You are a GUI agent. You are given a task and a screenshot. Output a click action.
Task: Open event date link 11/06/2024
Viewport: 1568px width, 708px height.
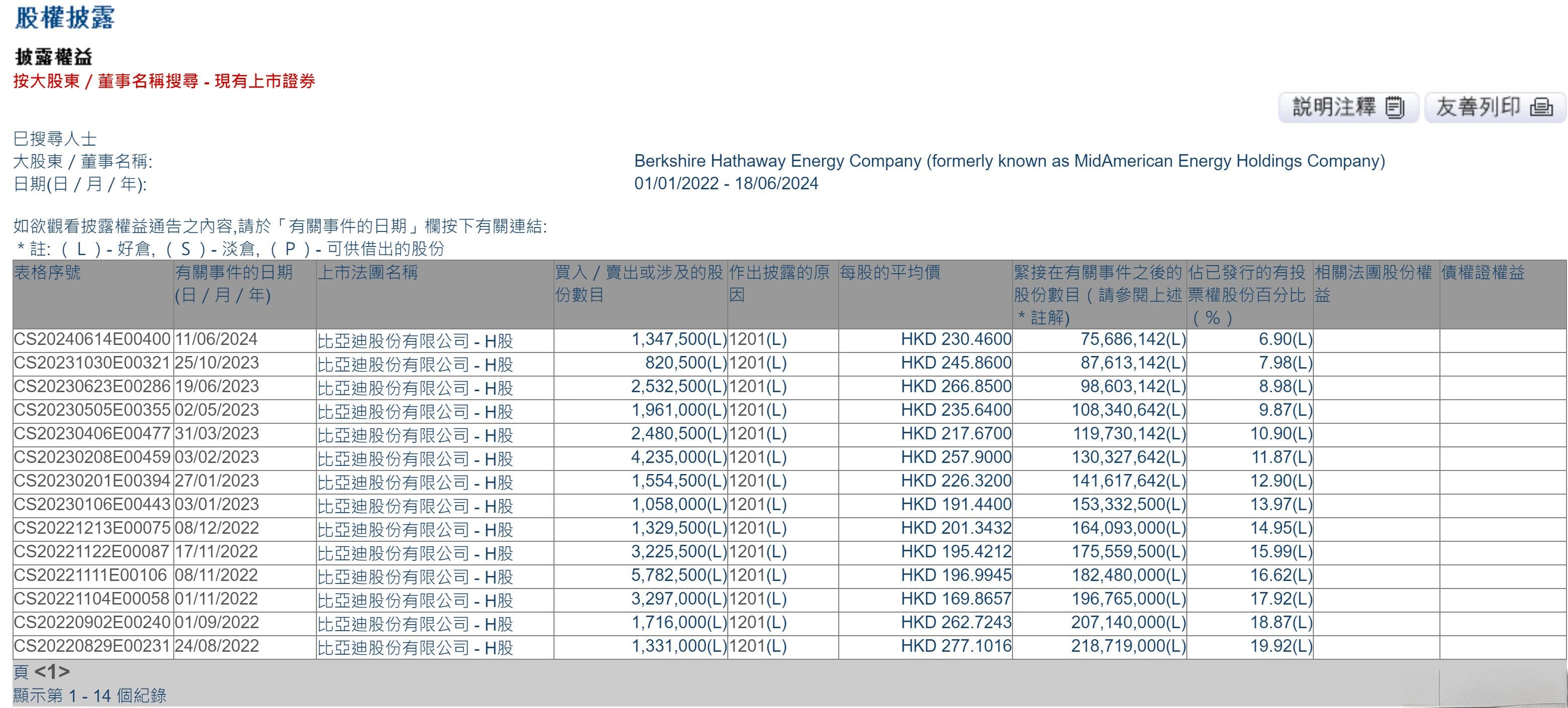pyautogui.click(x=216, y=340)
